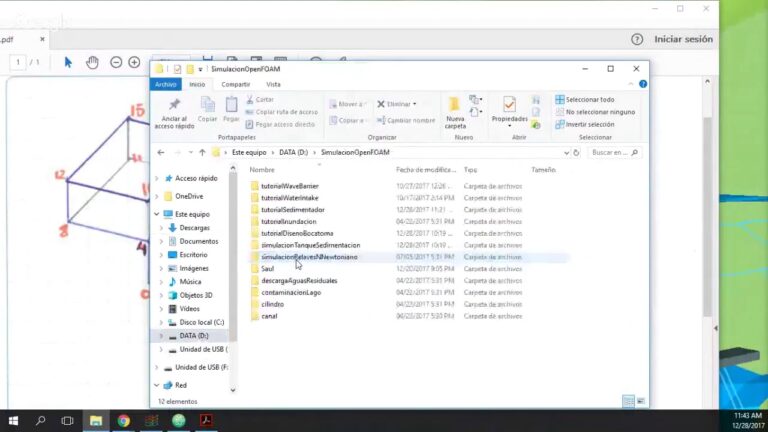Collapse the Este equipo node
The width and height of the screenshot is (768, 432).
(x=157, y=214)
